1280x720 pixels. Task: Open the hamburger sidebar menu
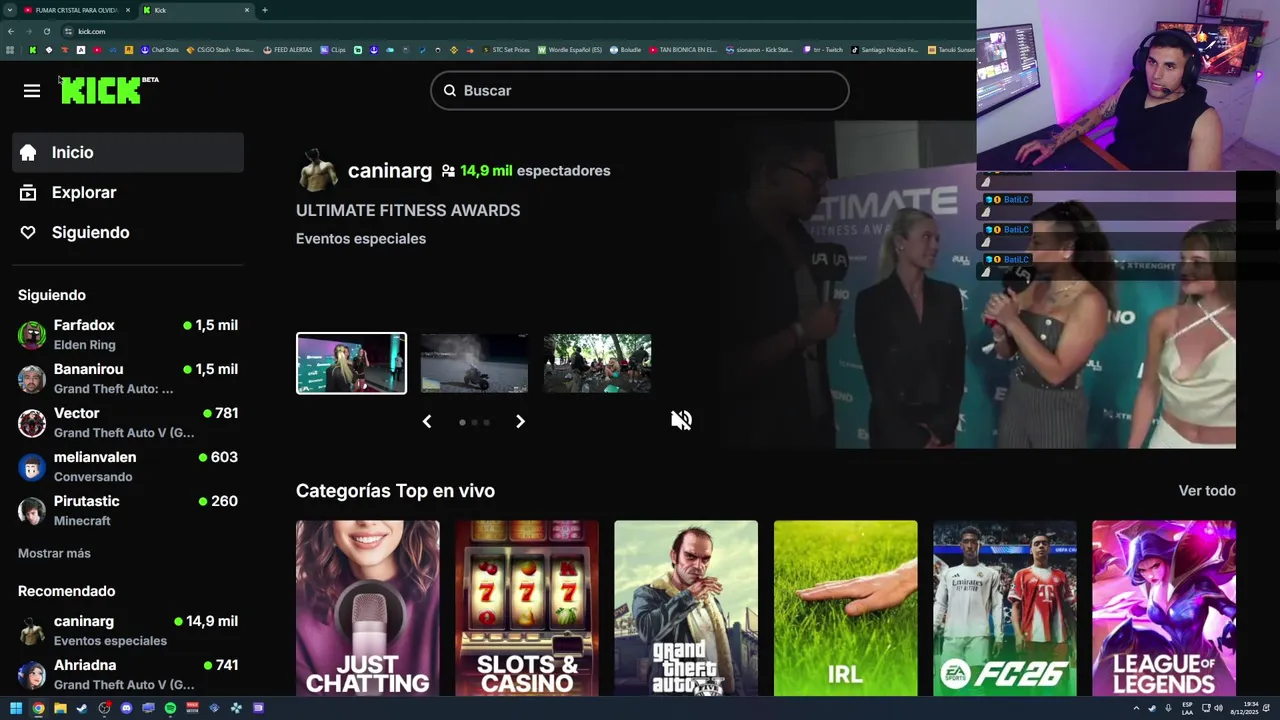(32, 91)
